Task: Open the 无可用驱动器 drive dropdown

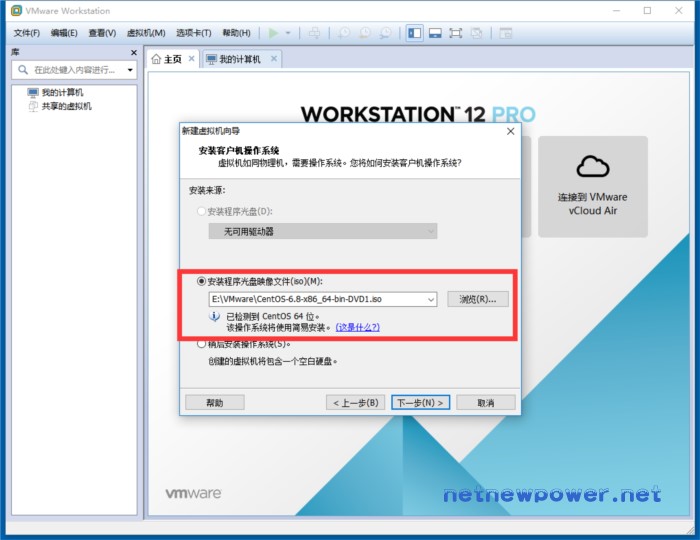Action: [x=323, y=231]
